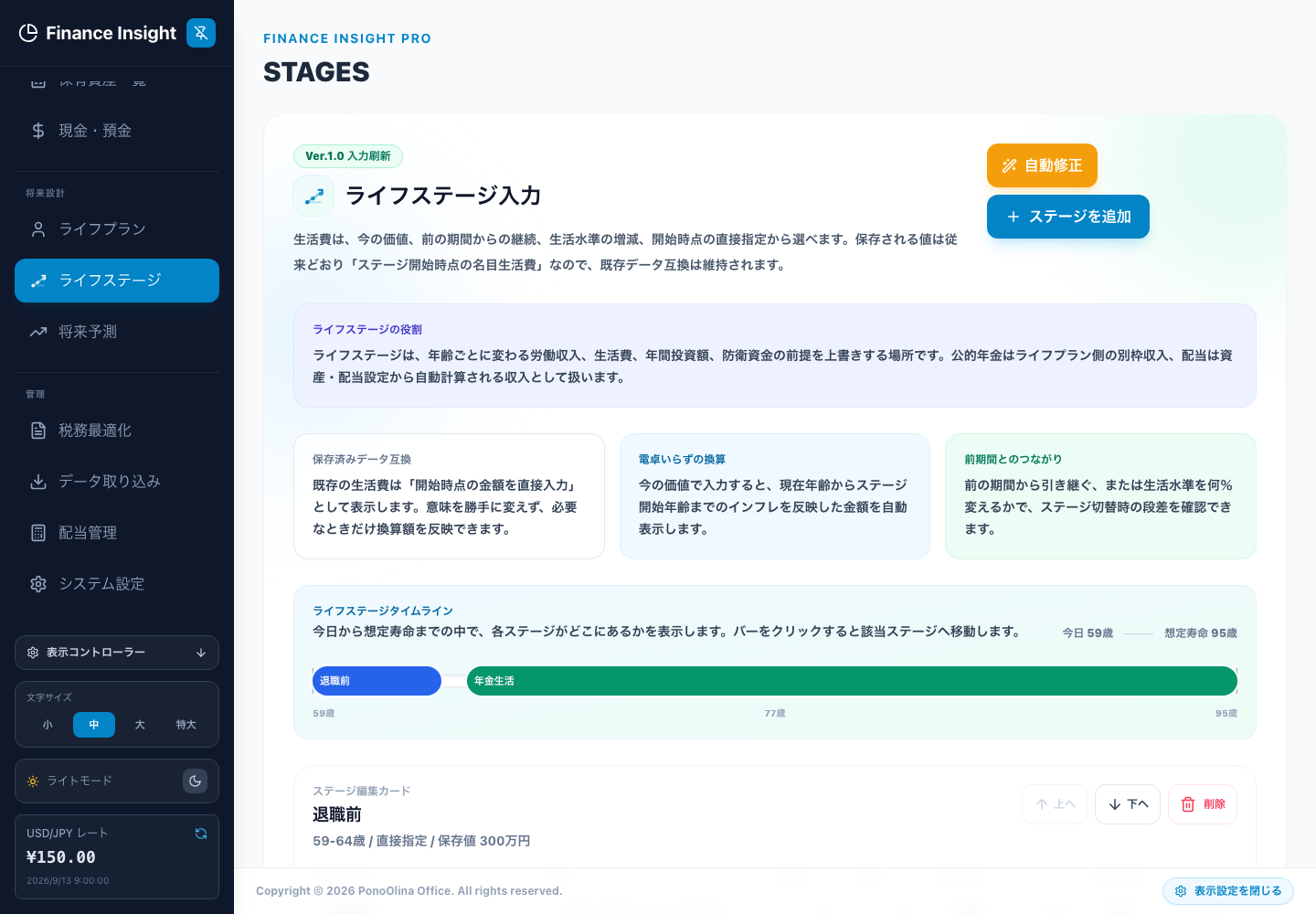Click the gear icon in 表示コントローラー header

[x=33, y=653]
